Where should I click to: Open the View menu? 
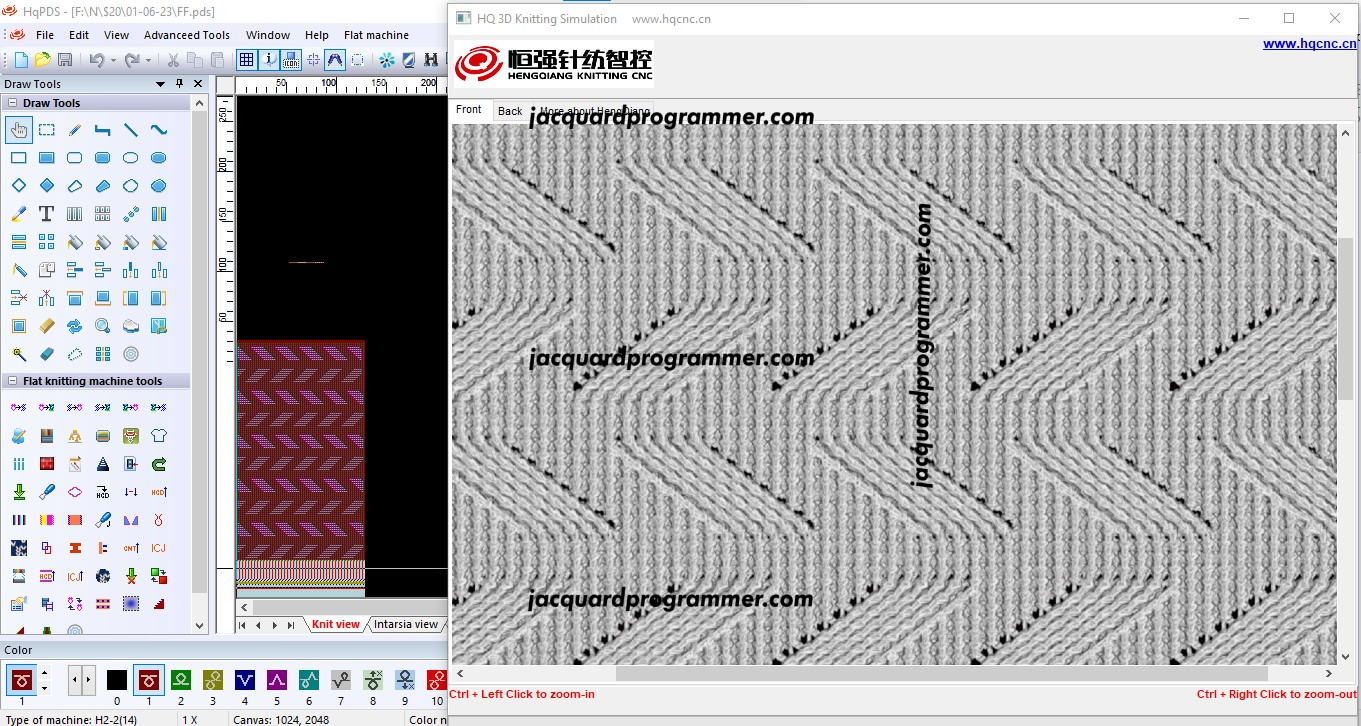(116, 35)
